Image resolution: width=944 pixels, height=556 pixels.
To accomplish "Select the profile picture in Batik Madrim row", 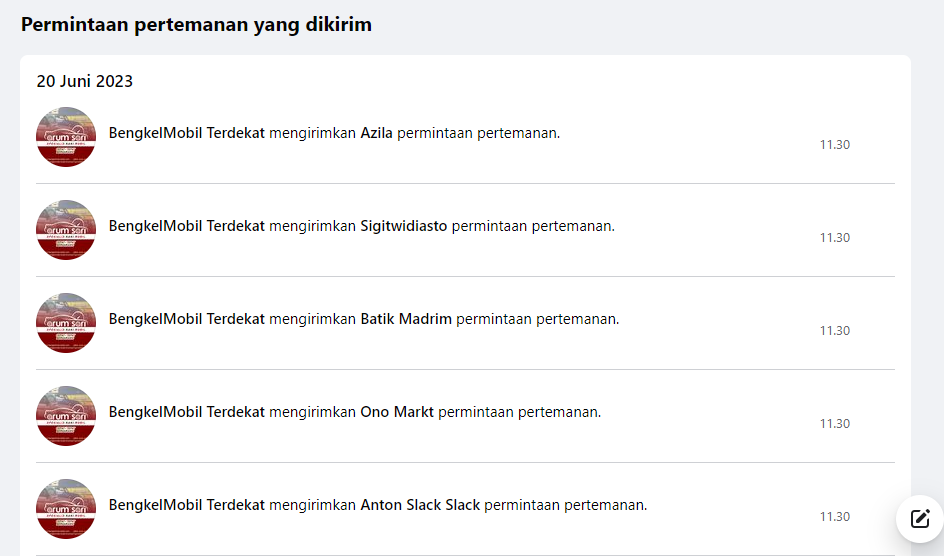I will coord(66,323).
